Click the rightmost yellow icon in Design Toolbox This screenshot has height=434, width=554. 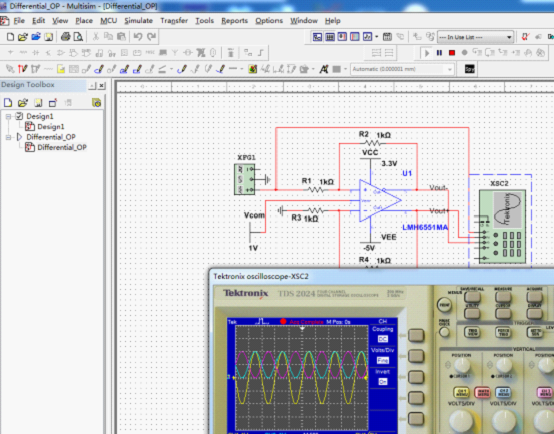(96, 102)
